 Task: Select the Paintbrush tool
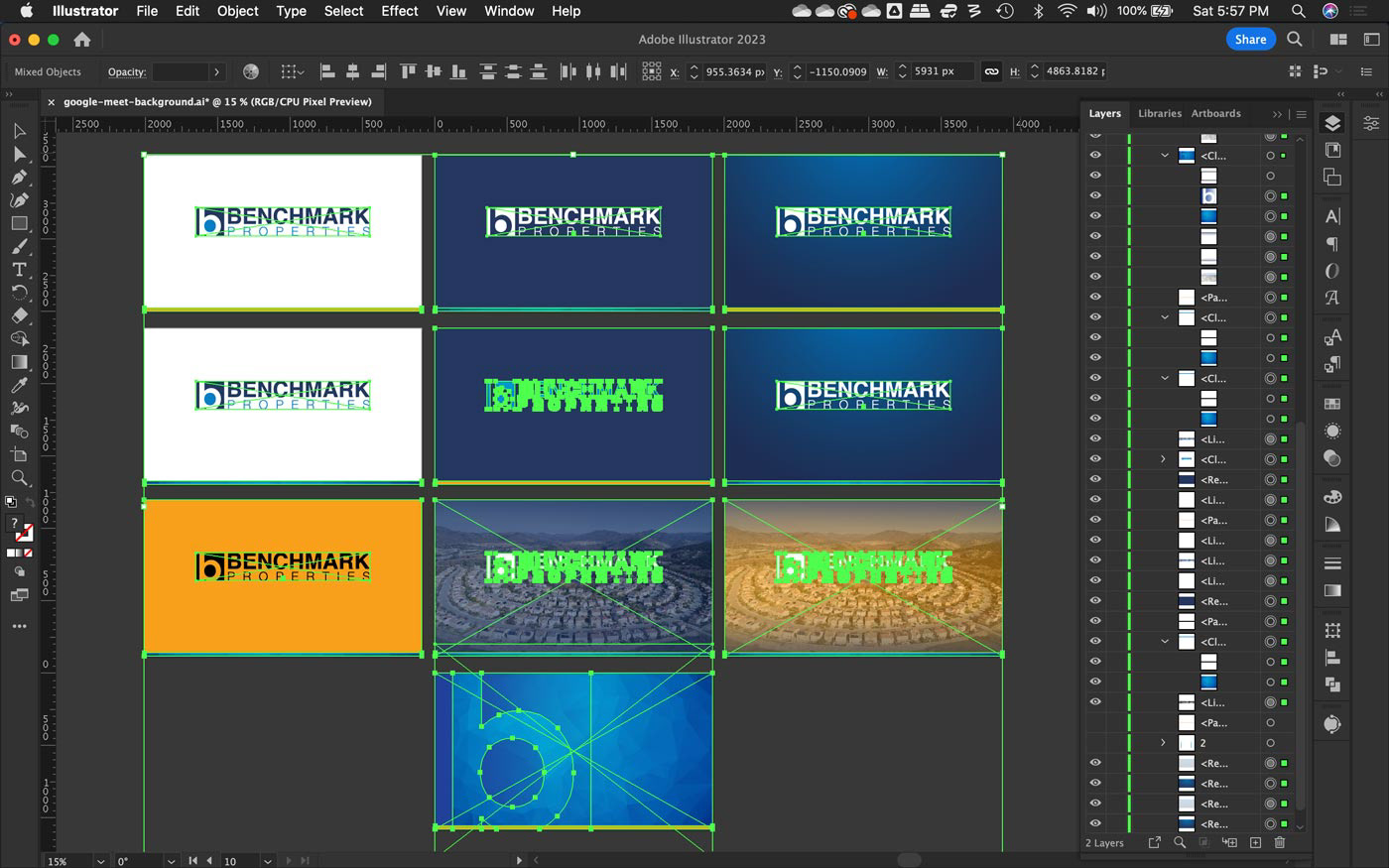pos(19,246)
